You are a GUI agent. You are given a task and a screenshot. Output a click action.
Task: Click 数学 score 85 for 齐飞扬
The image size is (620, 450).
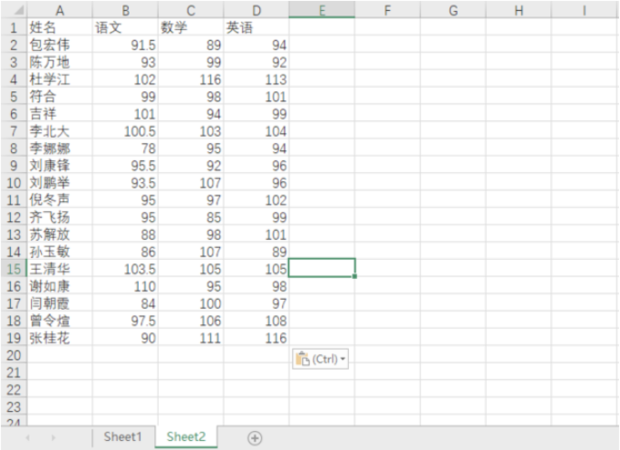click(x=191, y=217)
